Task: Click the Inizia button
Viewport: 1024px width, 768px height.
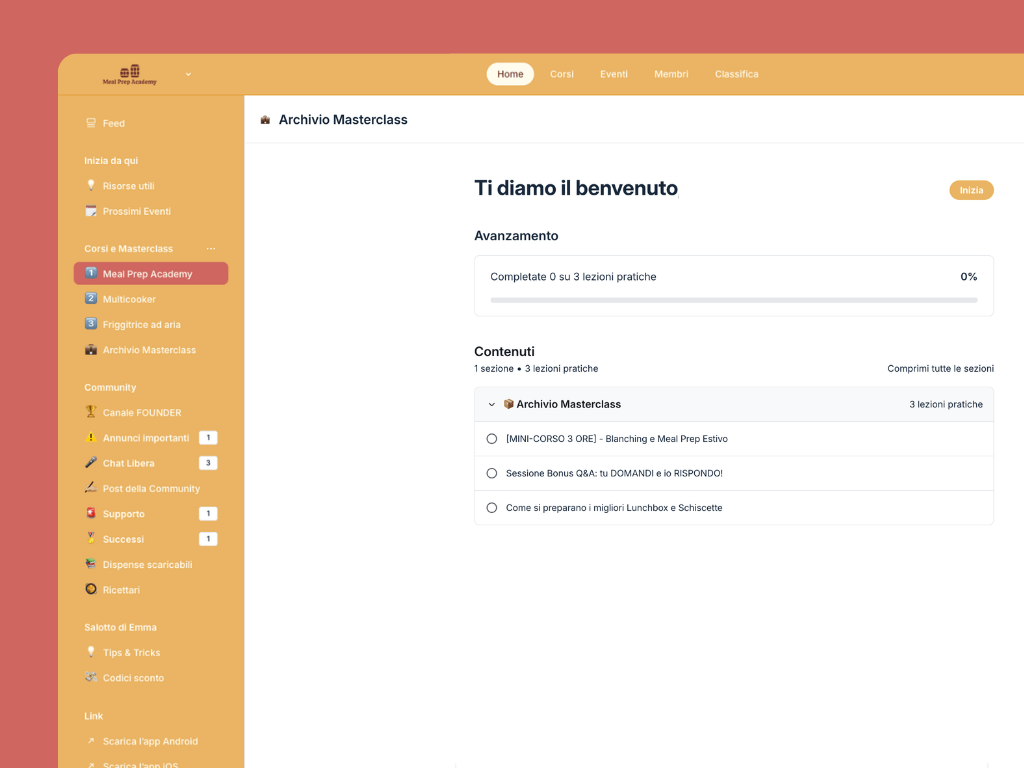Action: tap(971, 190)
